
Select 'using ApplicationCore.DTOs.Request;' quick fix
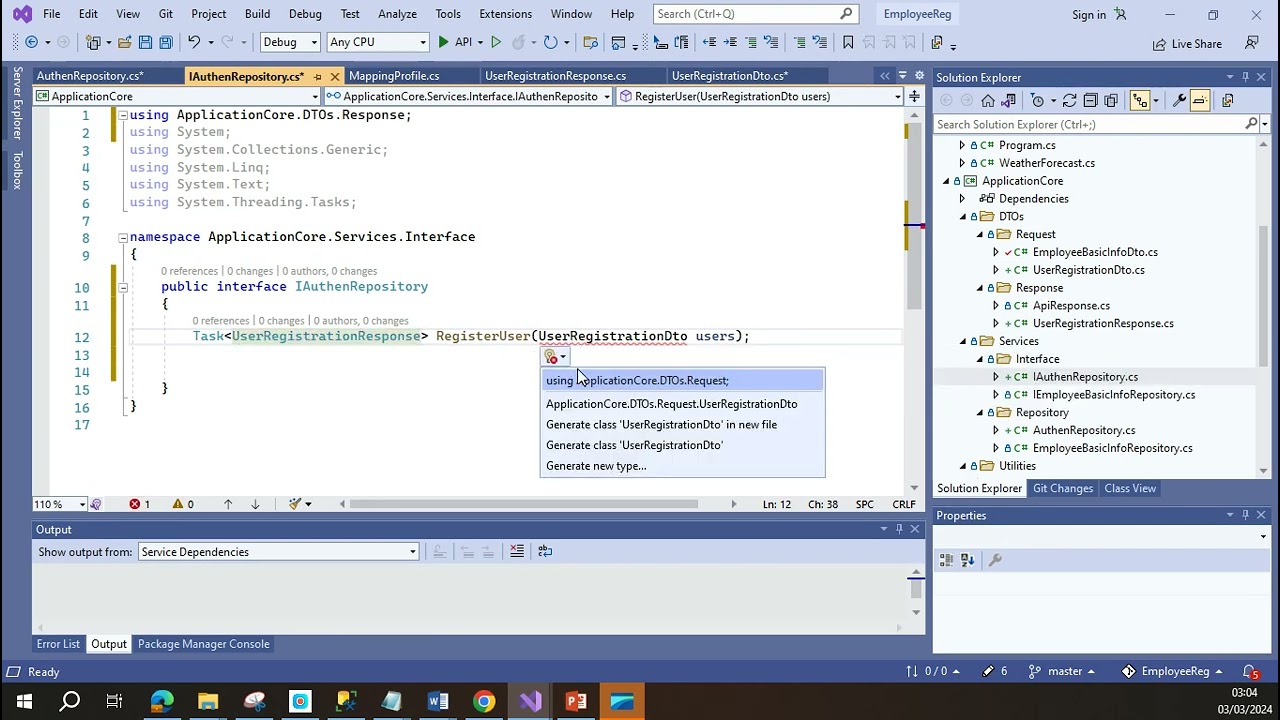(x=683, y=380)
